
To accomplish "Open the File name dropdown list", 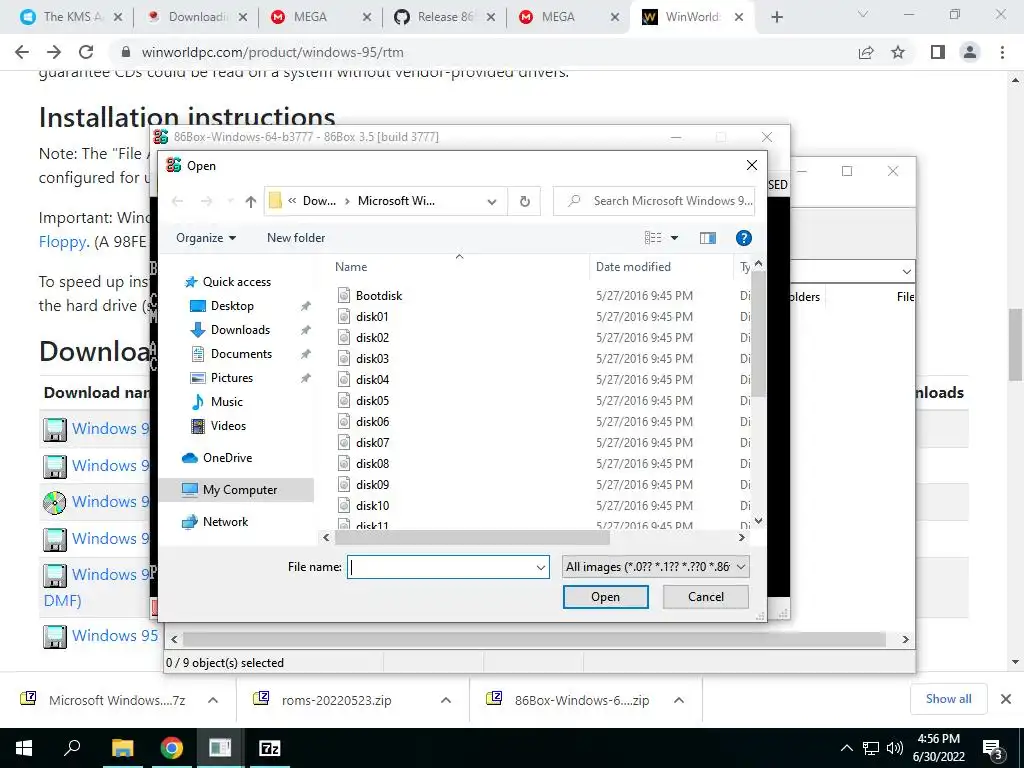I will click(541, 567).
